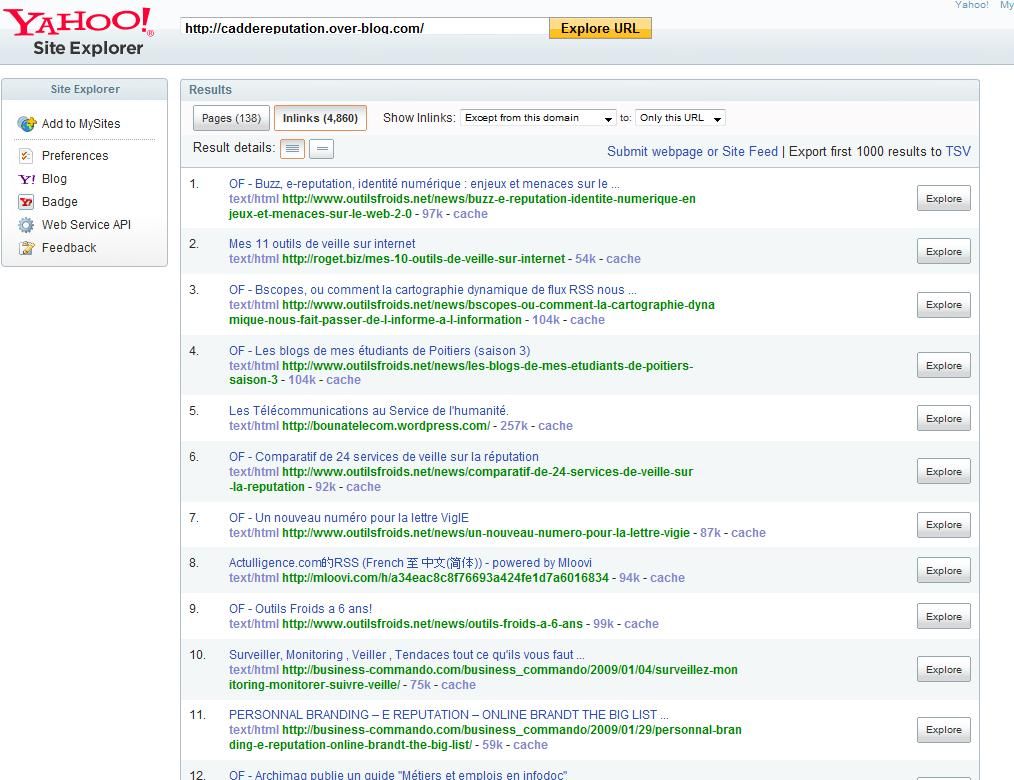1014x780 pixels.
Task: Open 'Comparatif de 24 services' title
Action: click(383, 457)
